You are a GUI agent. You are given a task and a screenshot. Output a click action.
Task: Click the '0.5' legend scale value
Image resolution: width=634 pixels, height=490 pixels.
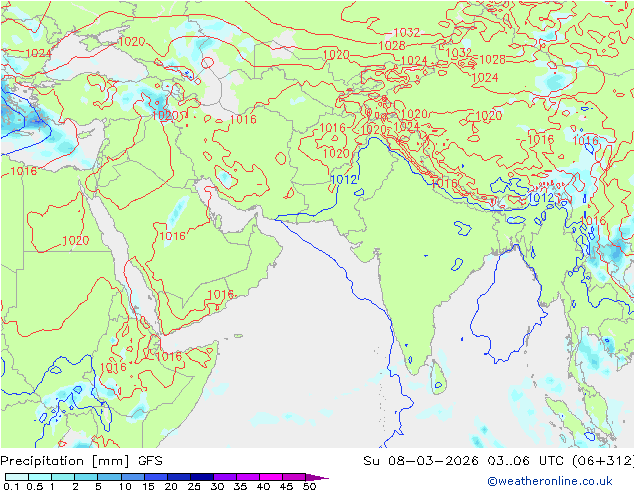[x=35, y=486]
